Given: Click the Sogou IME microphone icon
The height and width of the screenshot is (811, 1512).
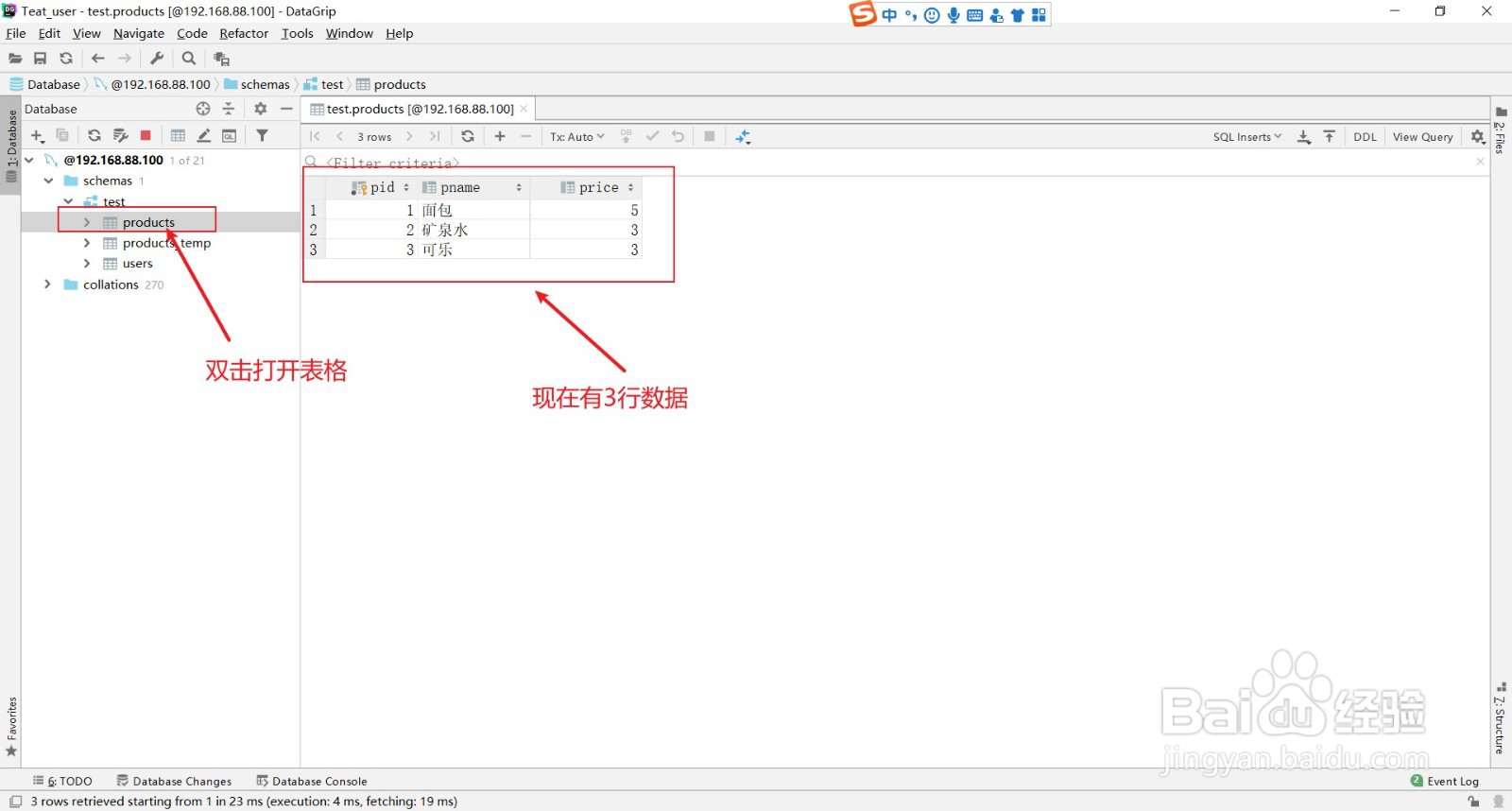Looking at the screenshot, I should (x=954, y=15).
